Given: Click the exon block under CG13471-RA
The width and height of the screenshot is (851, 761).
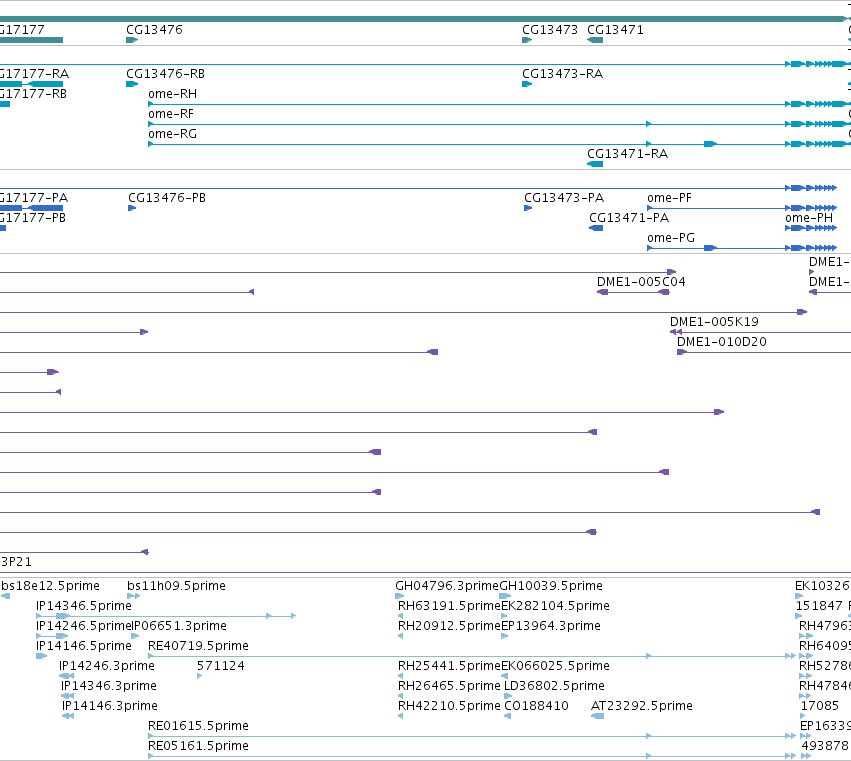Looking at the screenshot, I should click(595, 164).
